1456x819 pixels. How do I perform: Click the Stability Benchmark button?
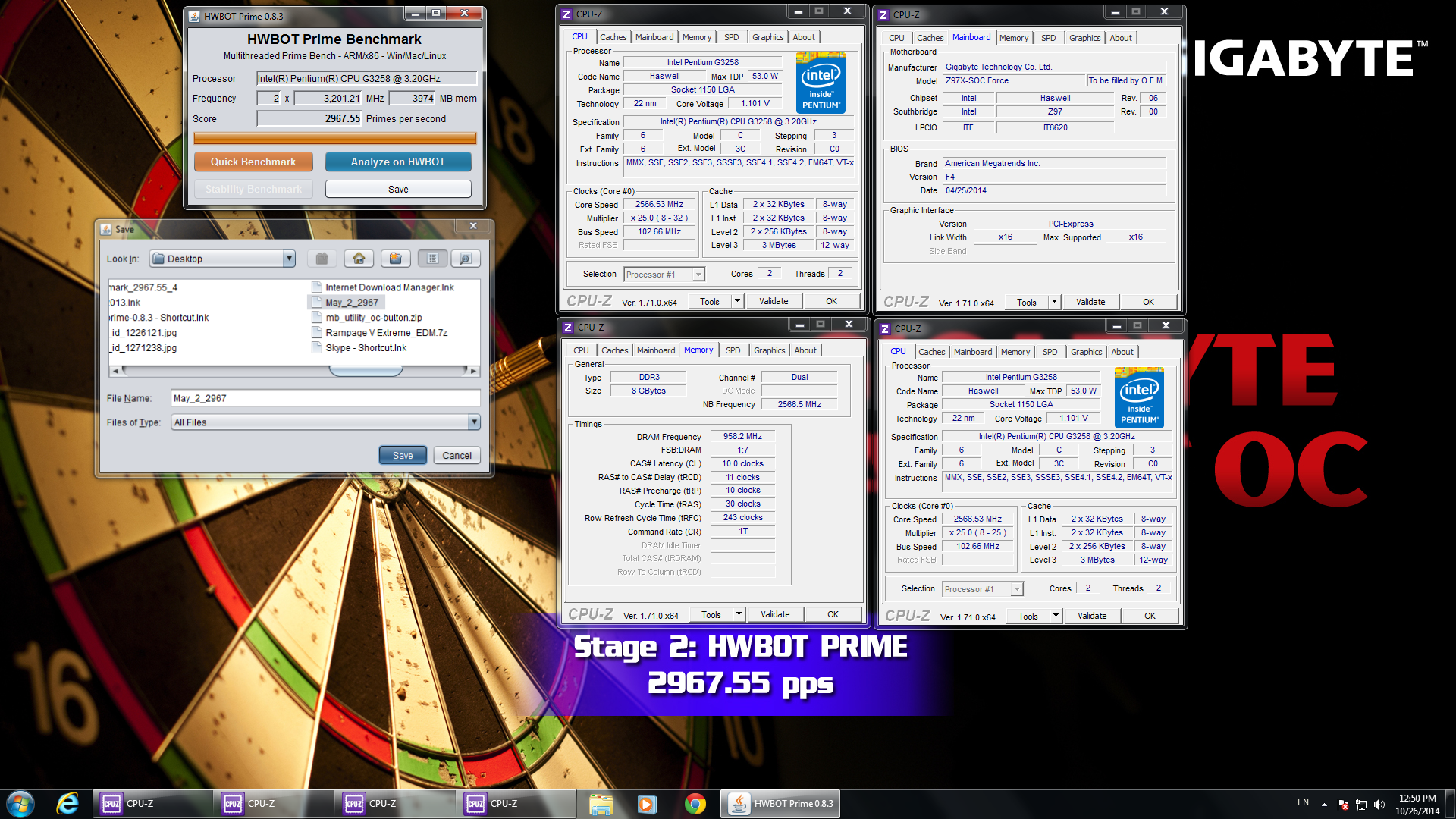pos(253,189)
